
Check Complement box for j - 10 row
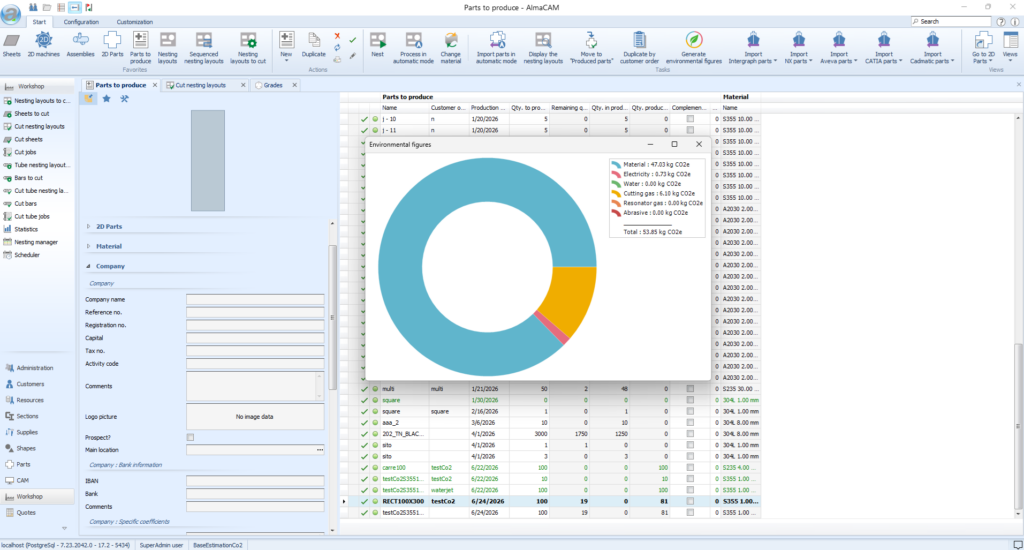coord(690,119)
